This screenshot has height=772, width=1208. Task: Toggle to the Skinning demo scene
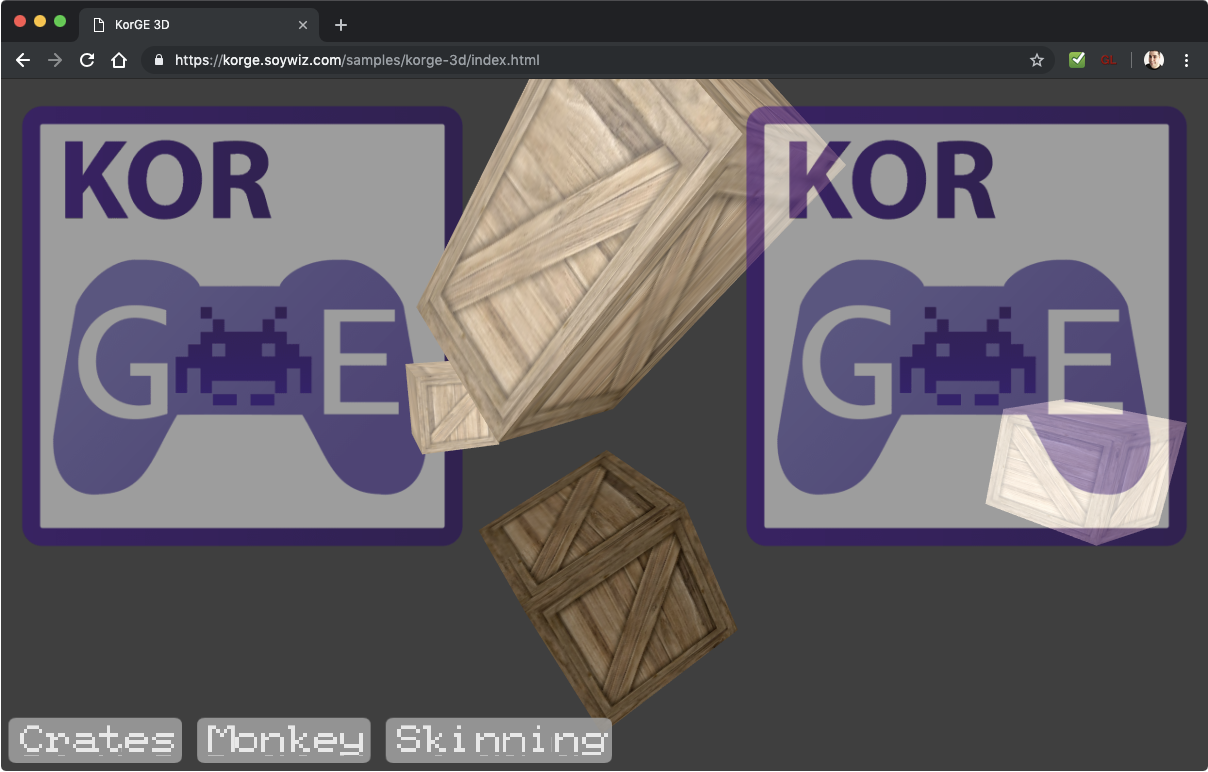click(498, 740)
